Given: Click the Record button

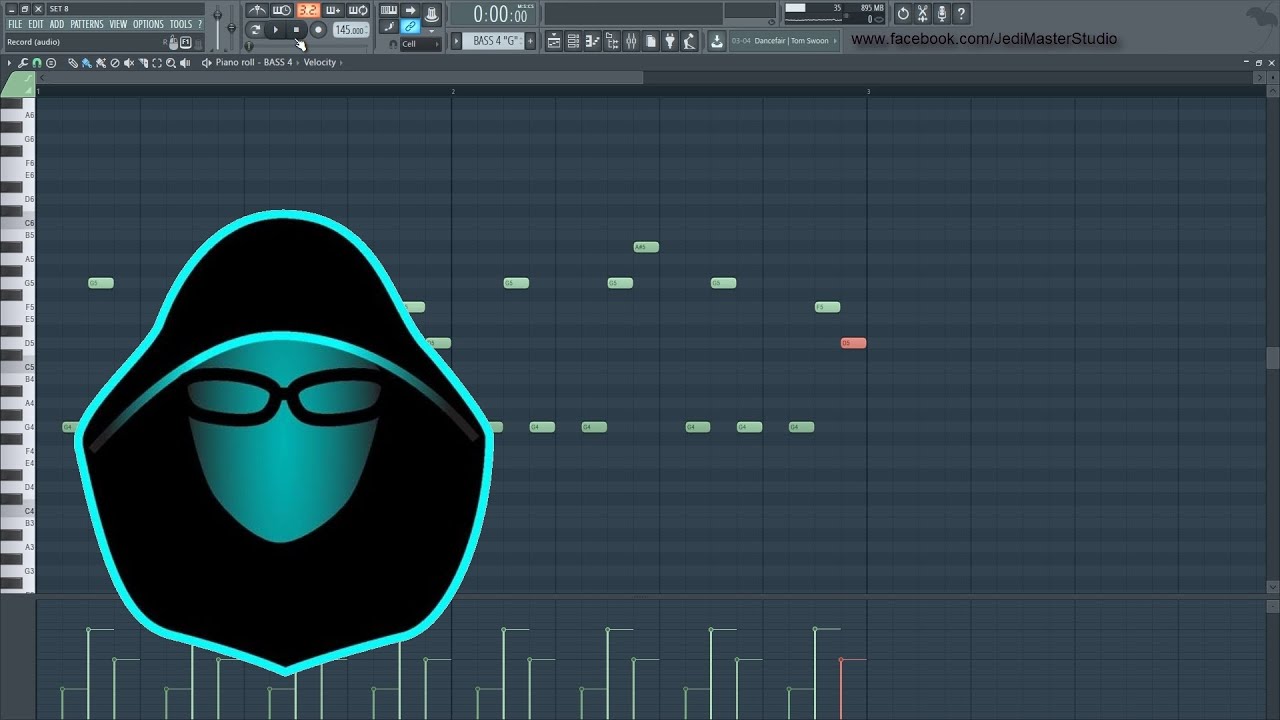Looking at the screenshot, I should (318, 30).
